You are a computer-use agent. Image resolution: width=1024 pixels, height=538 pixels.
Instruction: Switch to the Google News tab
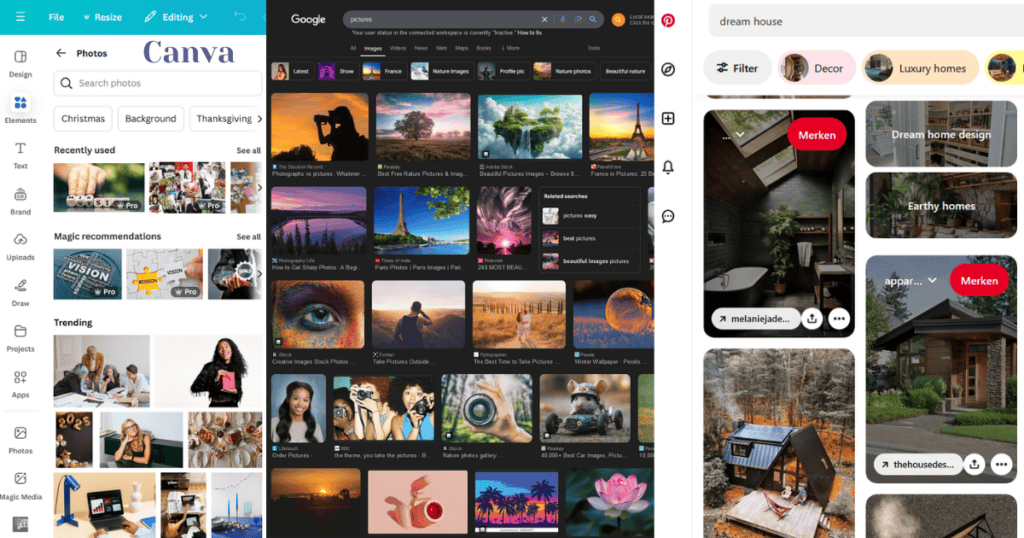coord(421,48)
